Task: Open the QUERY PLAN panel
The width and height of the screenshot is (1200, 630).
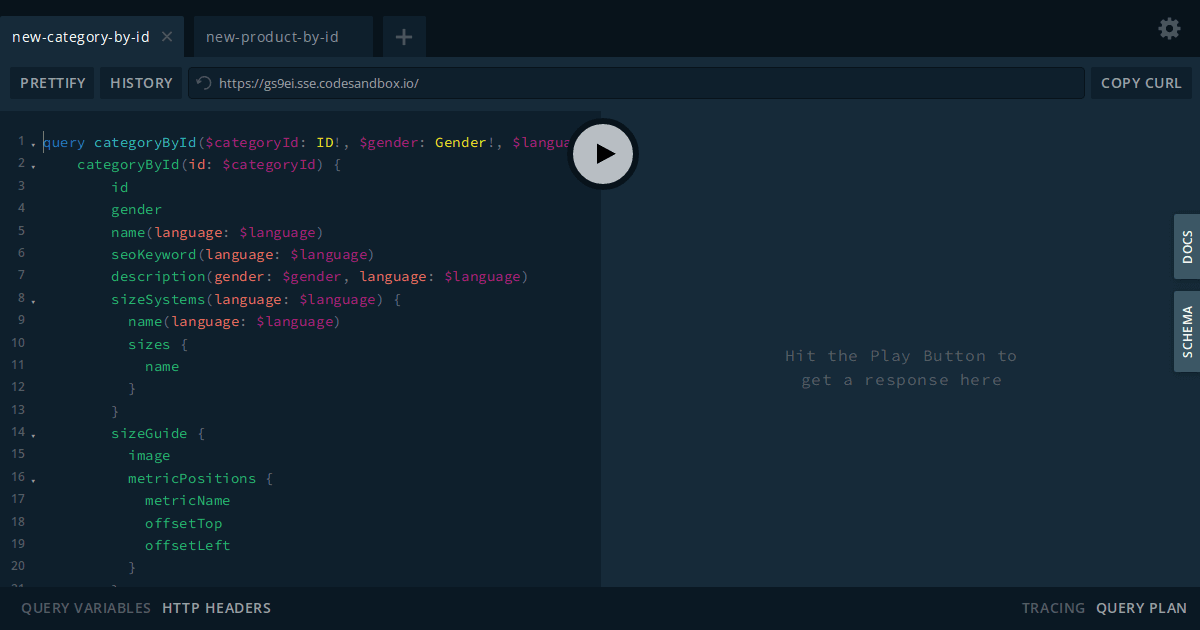Action: coord(1141,607)
